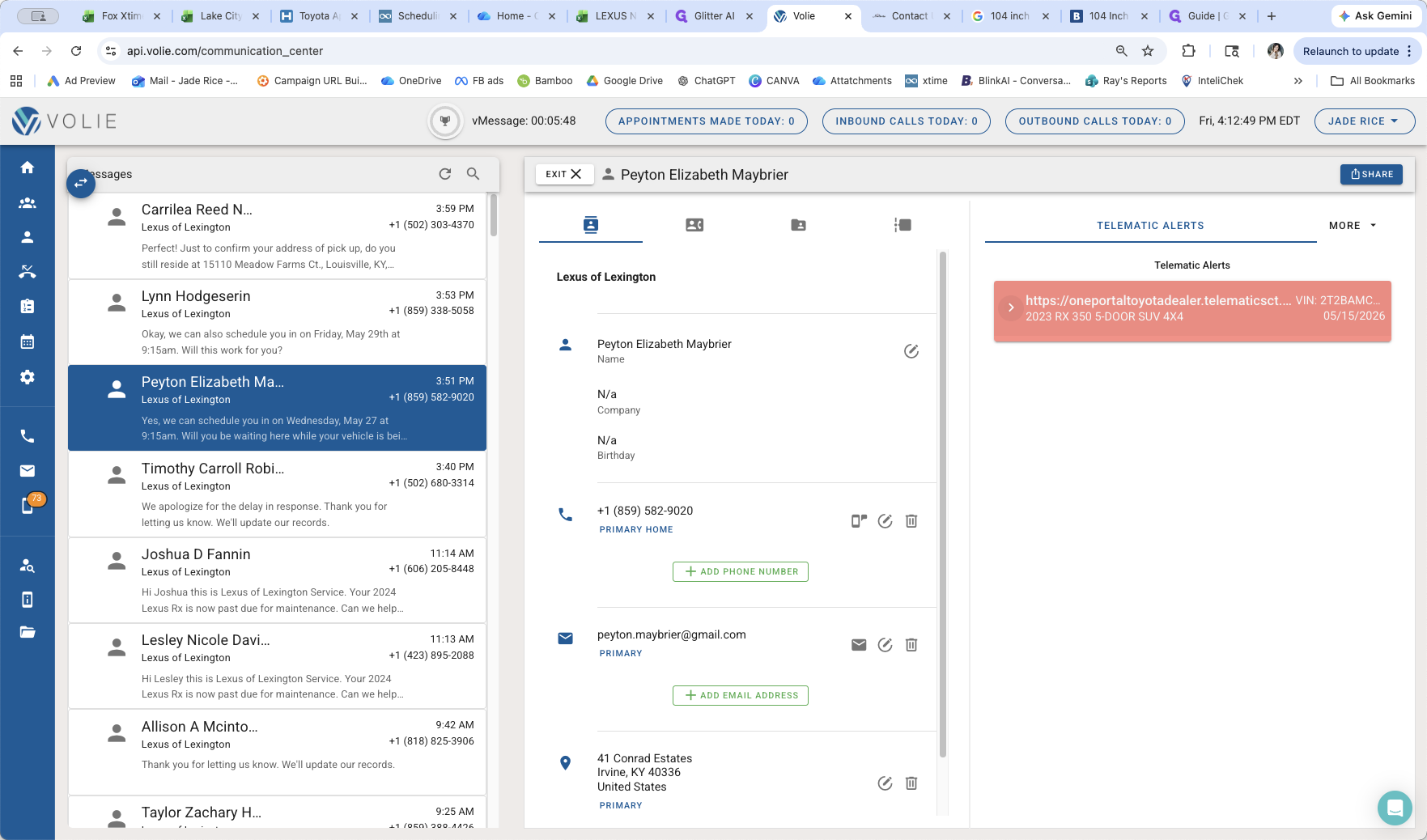Select the second contact-card tab icon
The image size is (1427, 840).
694,225
